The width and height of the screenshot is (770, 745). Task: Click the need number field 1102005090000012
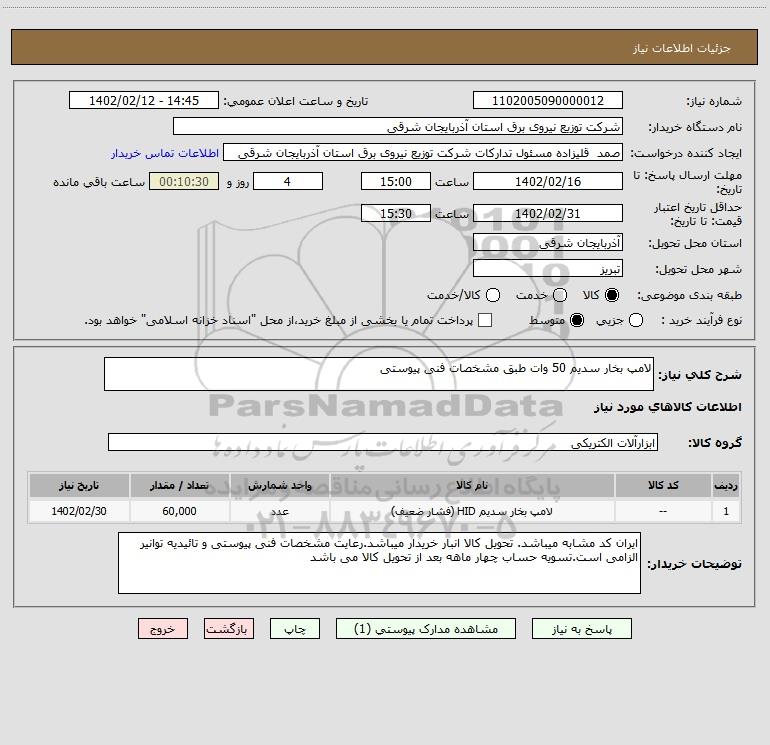[x=548, y=101]
